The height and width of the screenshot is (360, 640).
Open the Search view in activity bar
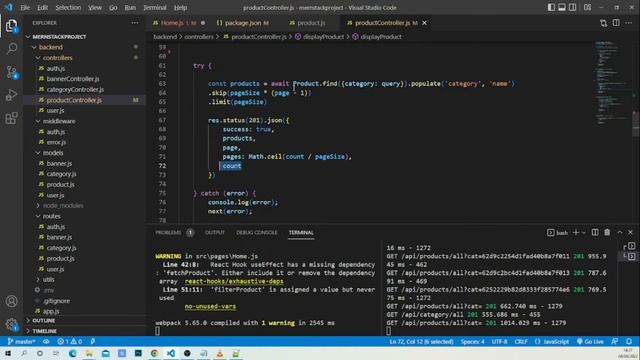click(x=11, y=49)
